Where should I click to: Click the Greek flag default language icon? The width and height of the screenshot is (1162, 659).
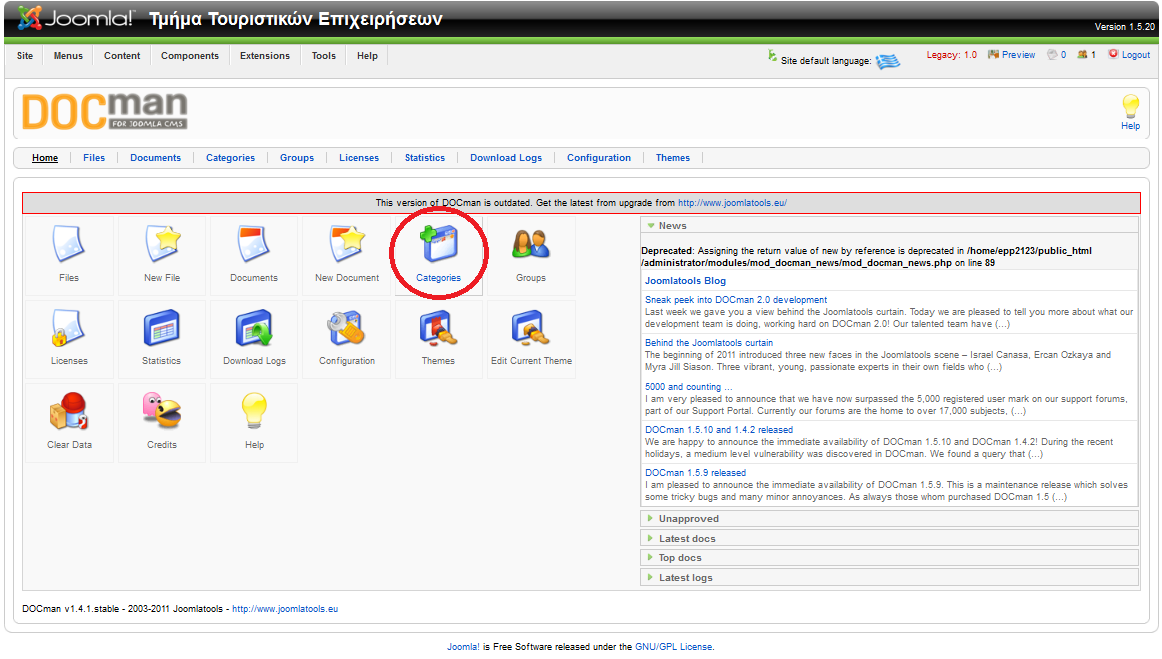[888, 62]
